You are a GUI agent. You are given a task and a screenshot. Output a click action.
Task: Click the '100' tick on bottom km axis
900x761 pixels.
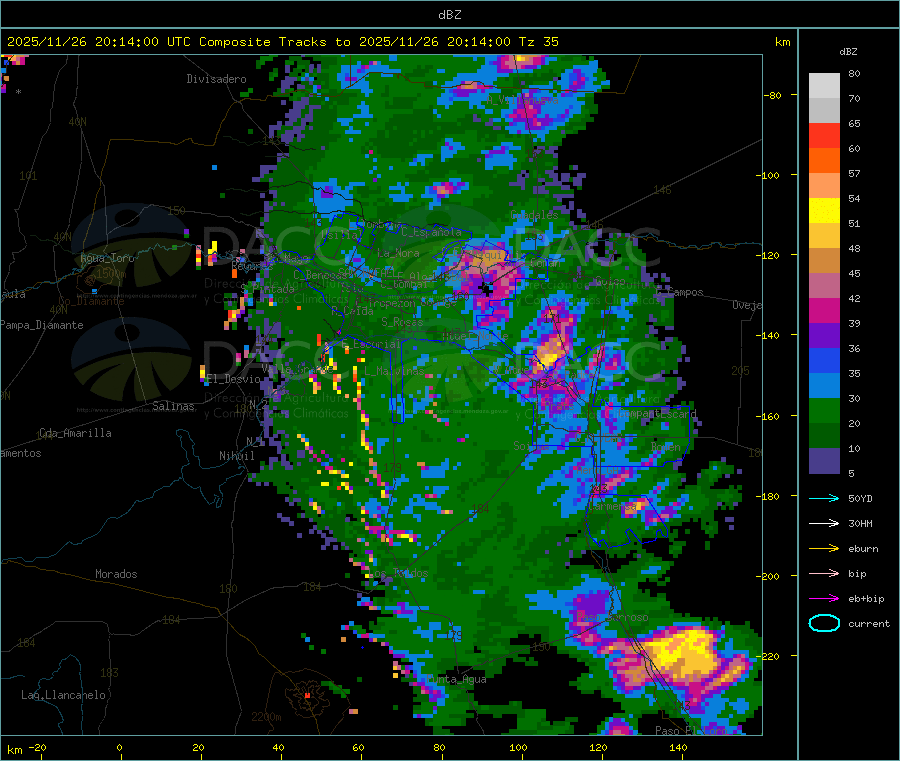point(518,747)
